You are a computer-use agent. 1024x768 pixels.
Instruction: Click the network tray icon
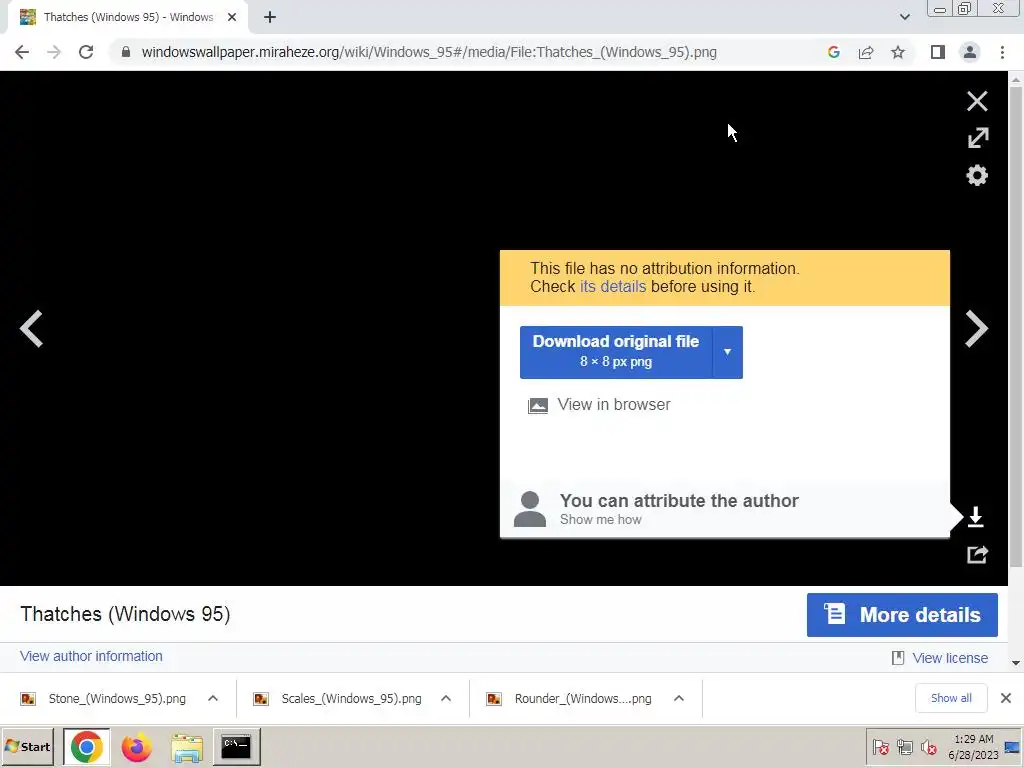[x=904, y=746]
